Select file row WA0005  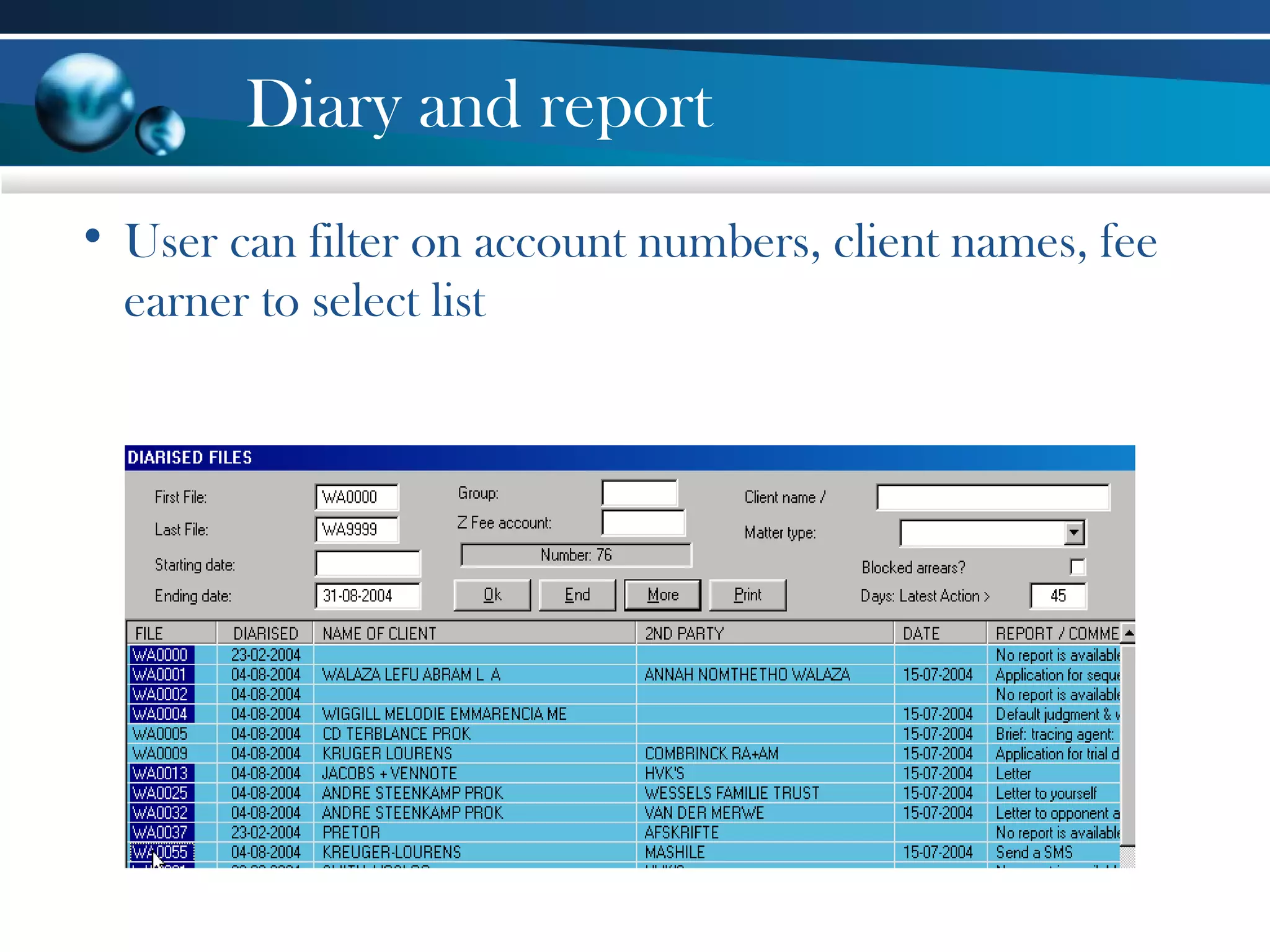(x=161, y=734)
